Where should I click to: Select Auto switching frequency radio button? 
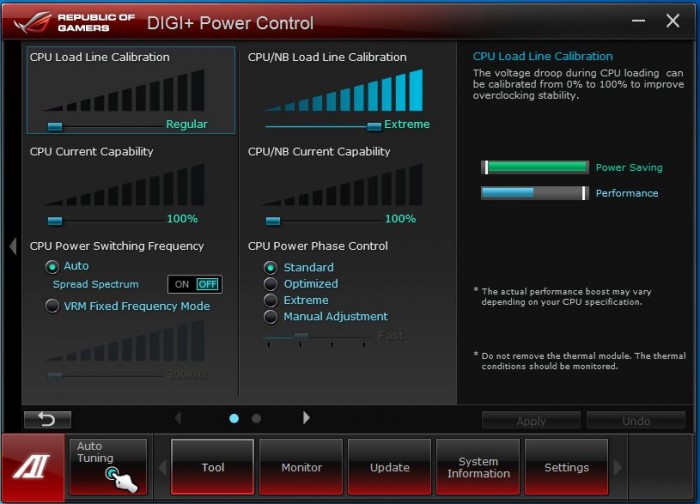(x=52, y=267)
